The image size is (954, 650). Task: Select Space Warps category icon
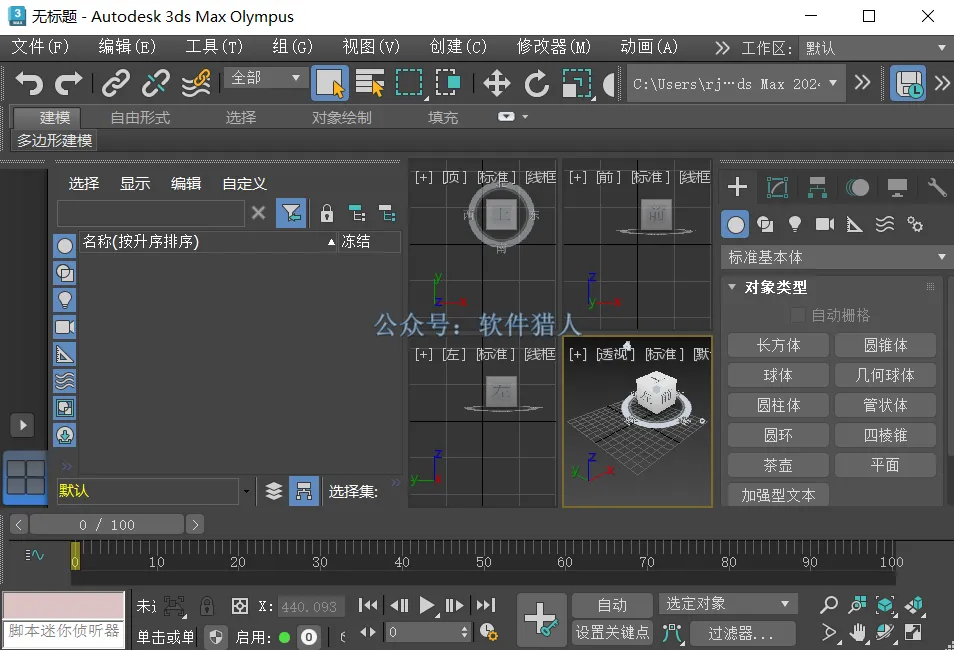tap(885, 225)
